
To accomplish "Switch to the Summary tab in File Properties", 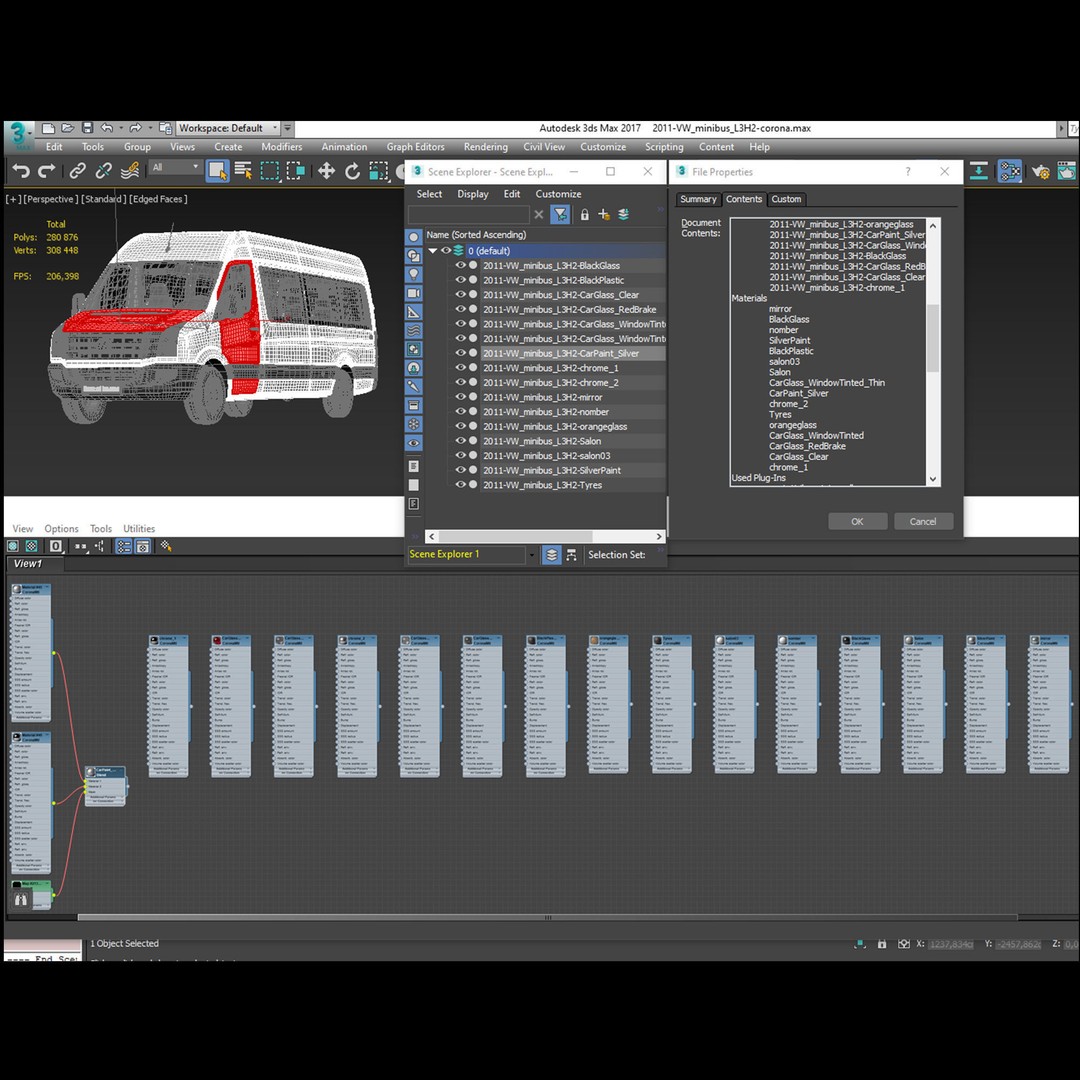I will coord(698,199).
